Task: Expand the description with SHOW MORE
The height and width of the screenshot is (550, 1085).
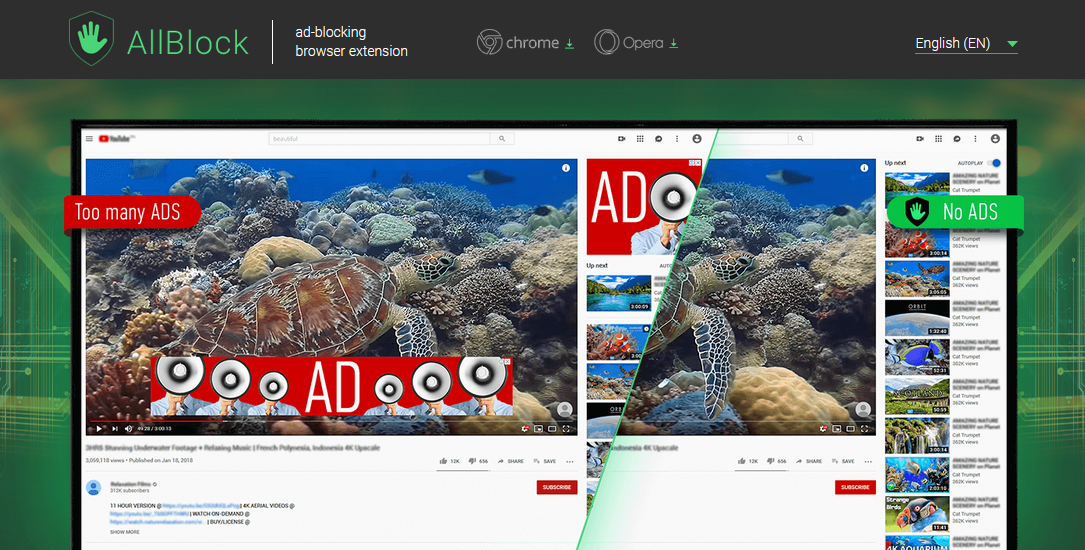Action: click(x=125, y=532)
